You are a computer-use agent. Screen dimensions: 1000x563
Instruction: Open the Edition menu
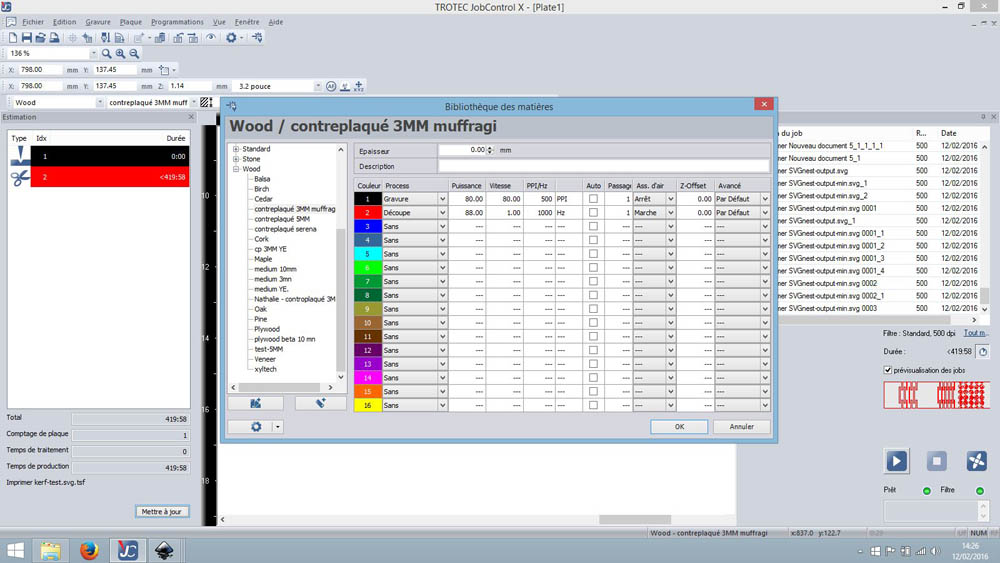64,22
